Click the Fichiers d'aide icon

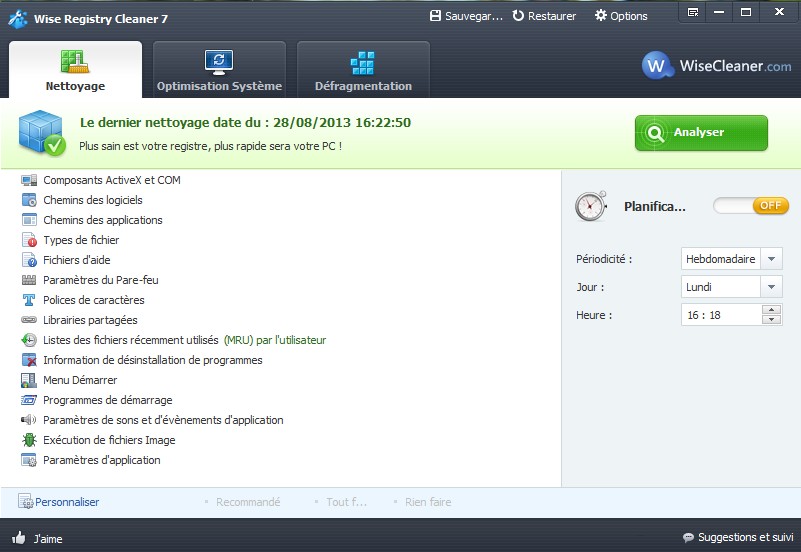click(29, 259)
